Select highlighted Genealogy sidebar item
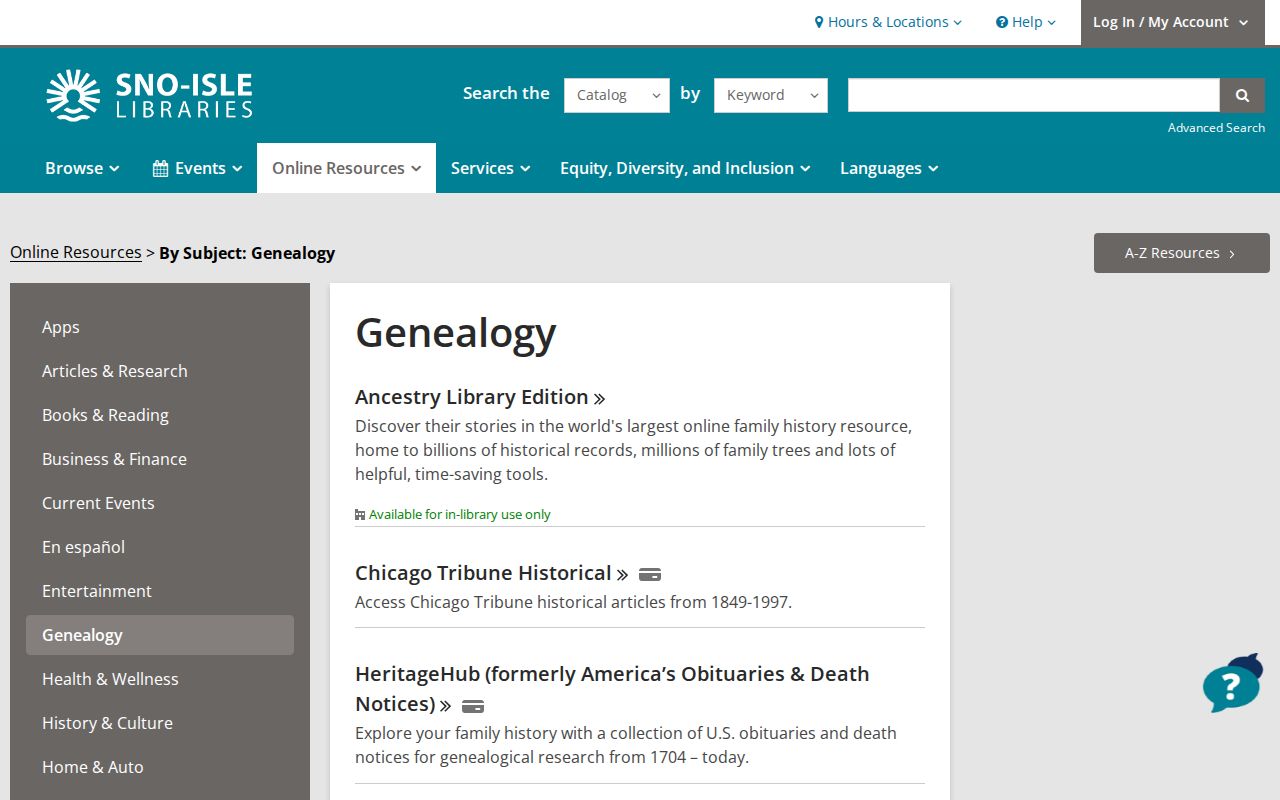1280x800 pixels. click(160, 635)
